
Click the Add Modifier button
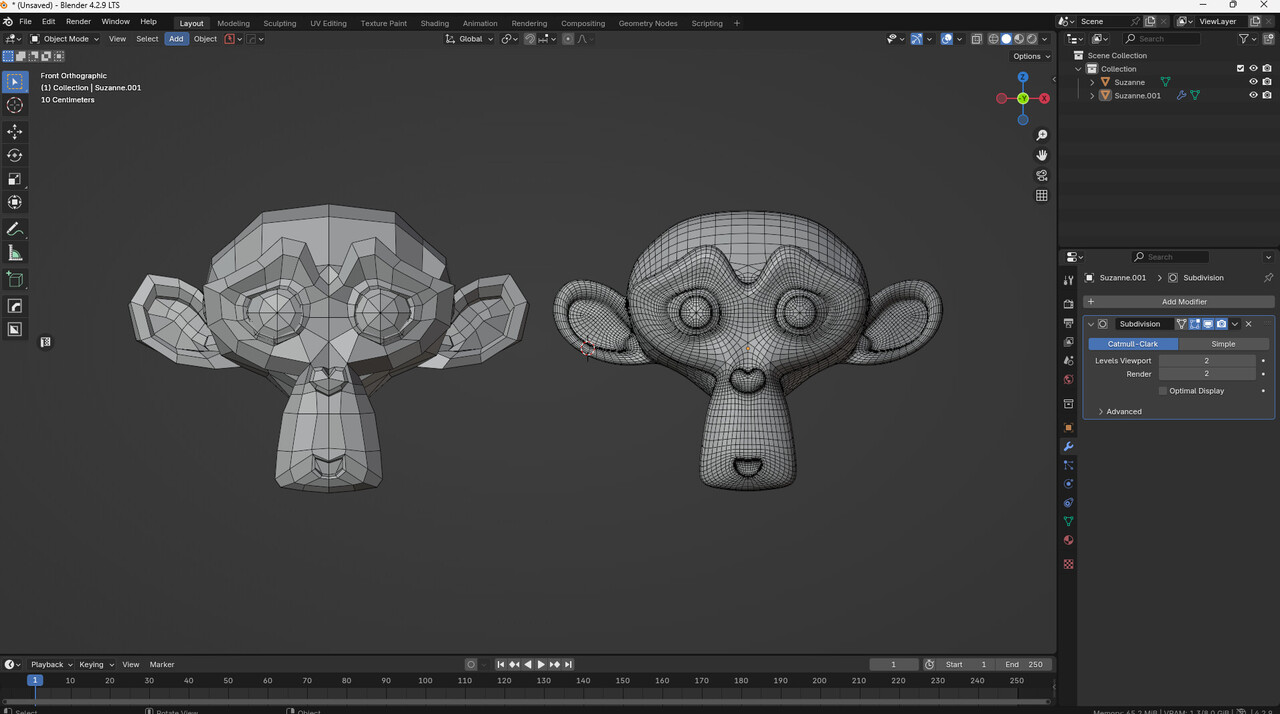(1179, 301)
